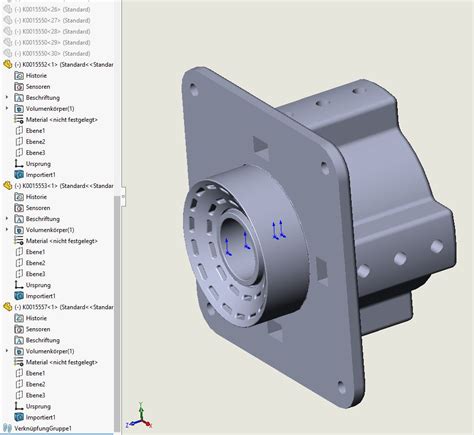474x435 pixels.
Task: Click the green Y axis of the view triad
Action: point(141,411)
